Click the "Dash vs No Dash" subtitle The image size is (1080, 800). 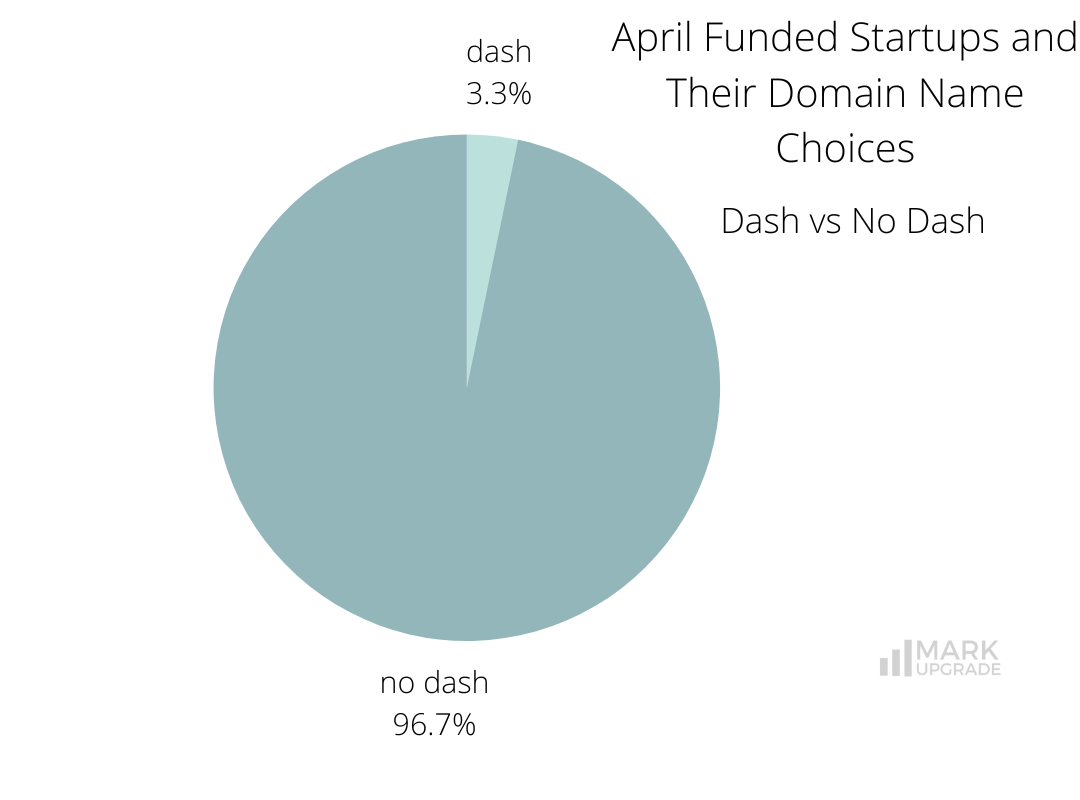852,221
